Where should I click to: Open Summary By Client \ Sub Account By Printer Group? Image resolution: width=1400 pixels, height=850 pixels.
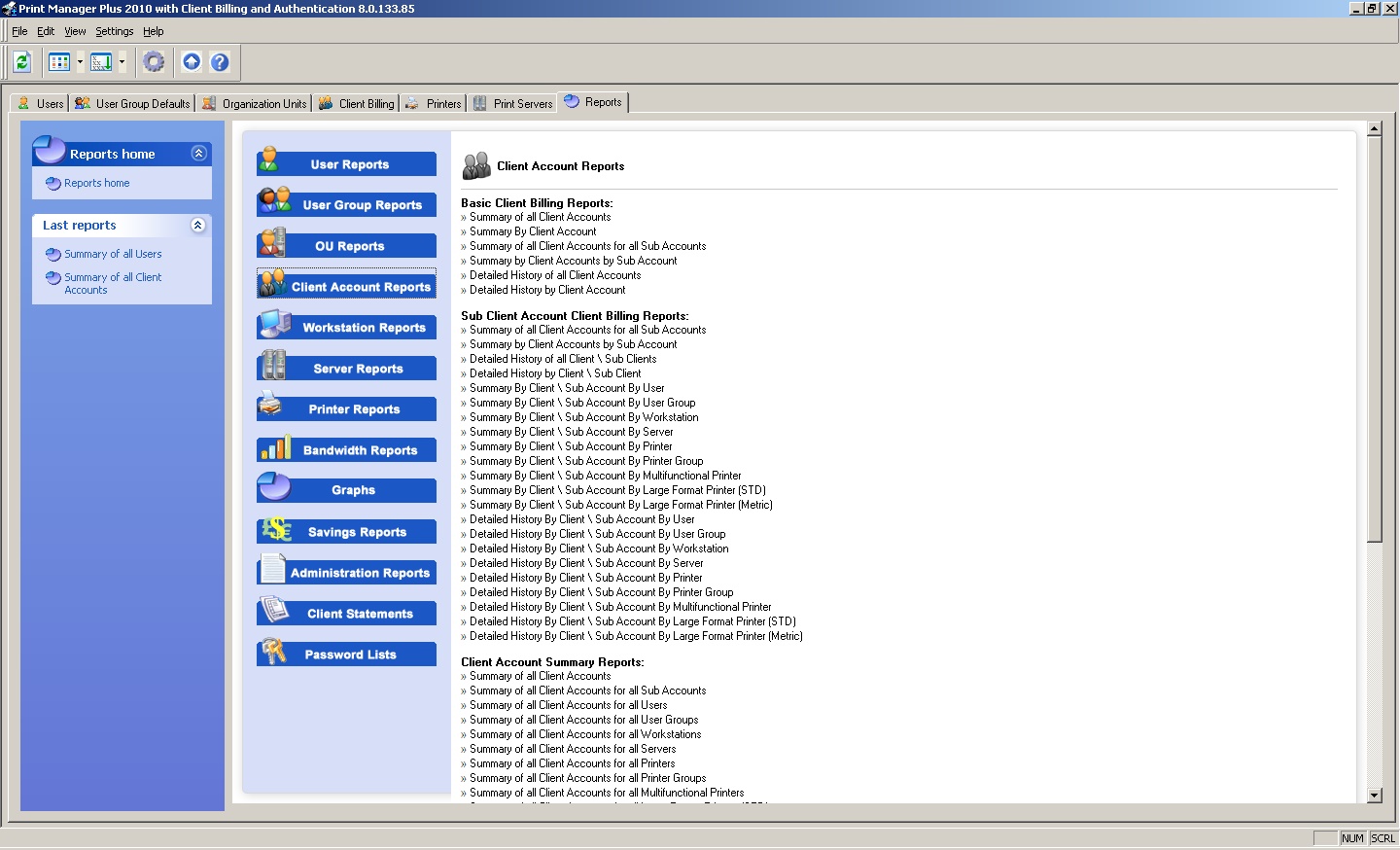click(586, 461)
